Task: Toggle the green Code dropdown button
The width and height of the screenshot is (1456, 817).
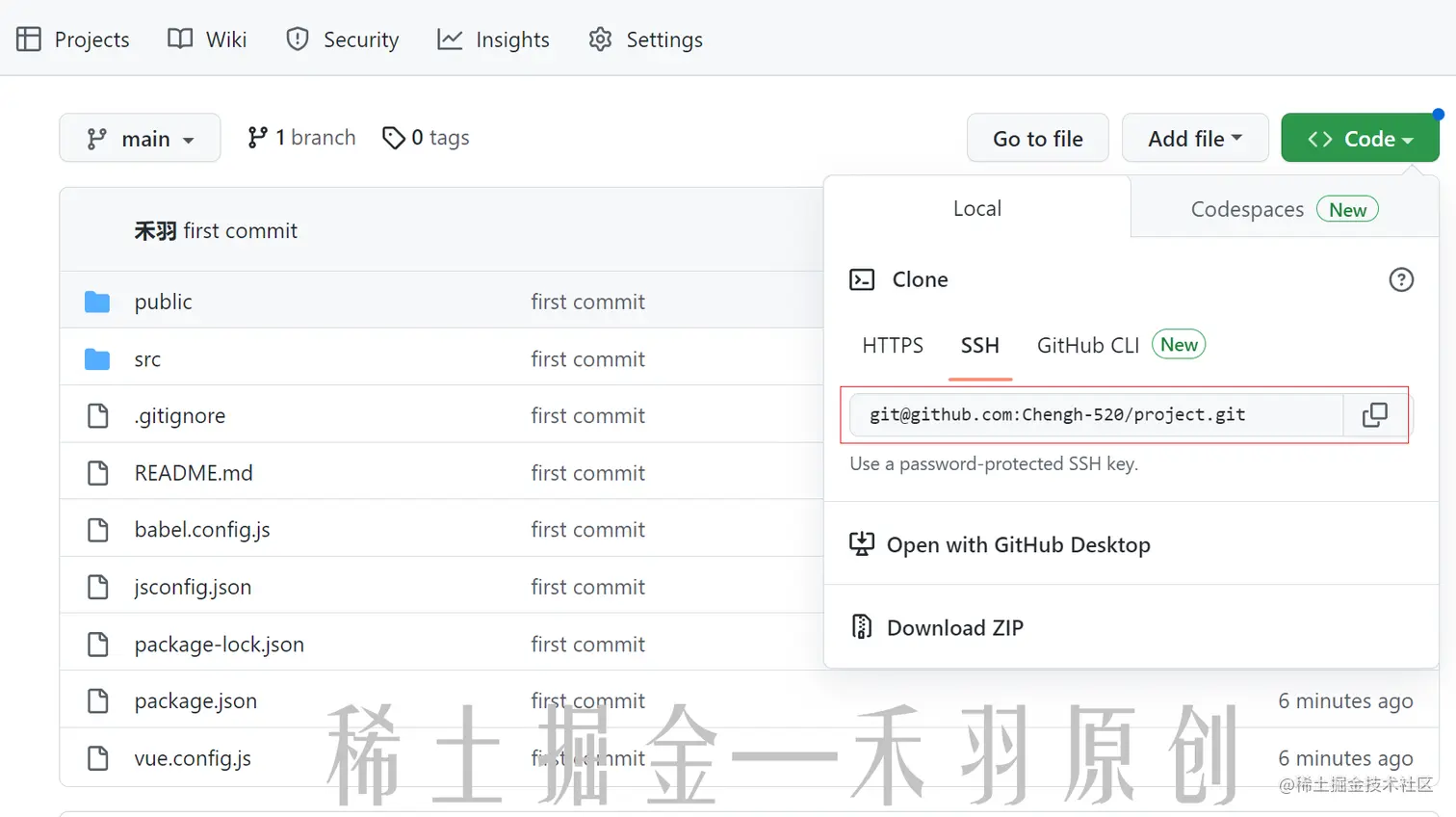Action: pyautogui.click(x=1360, y=138)
